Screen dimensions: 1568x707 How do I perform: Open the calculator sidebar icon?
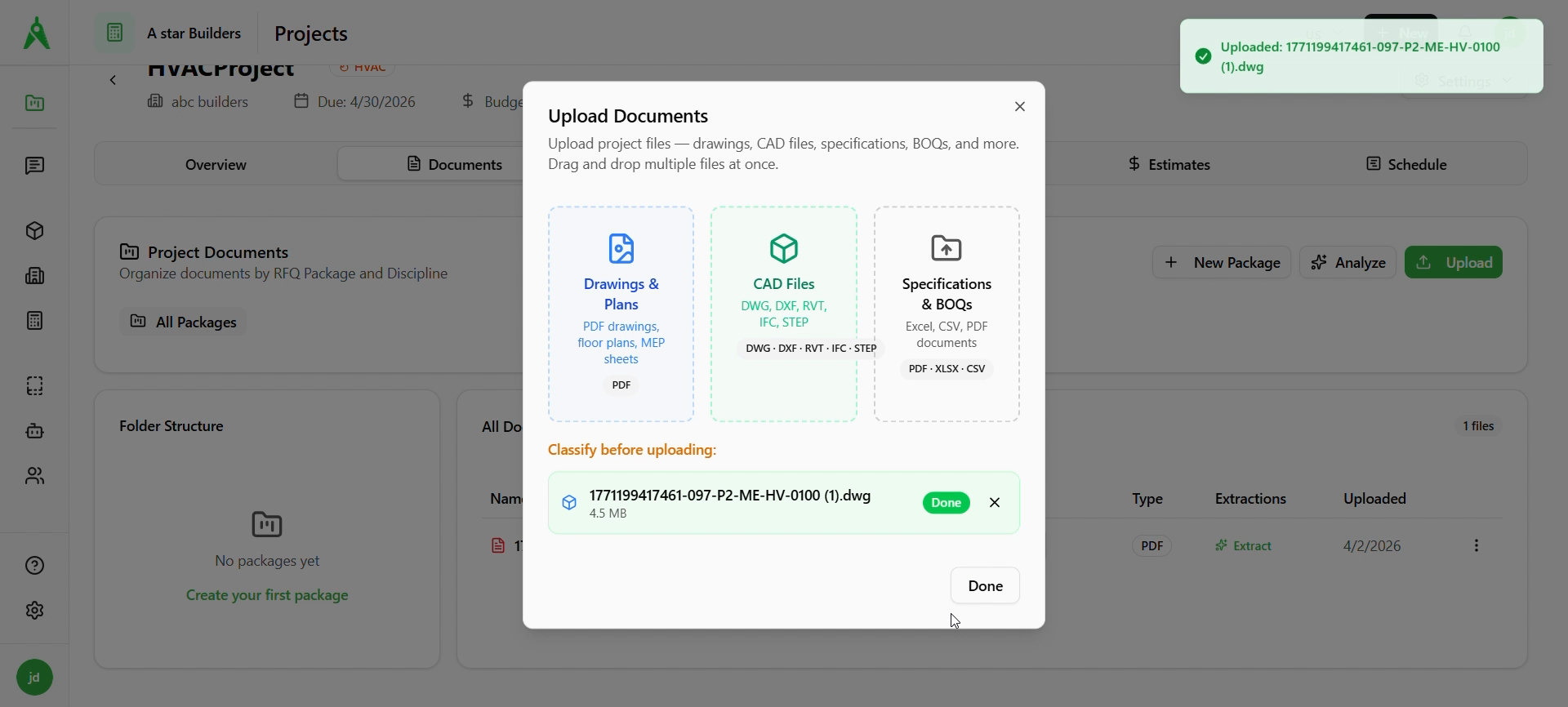34,321
